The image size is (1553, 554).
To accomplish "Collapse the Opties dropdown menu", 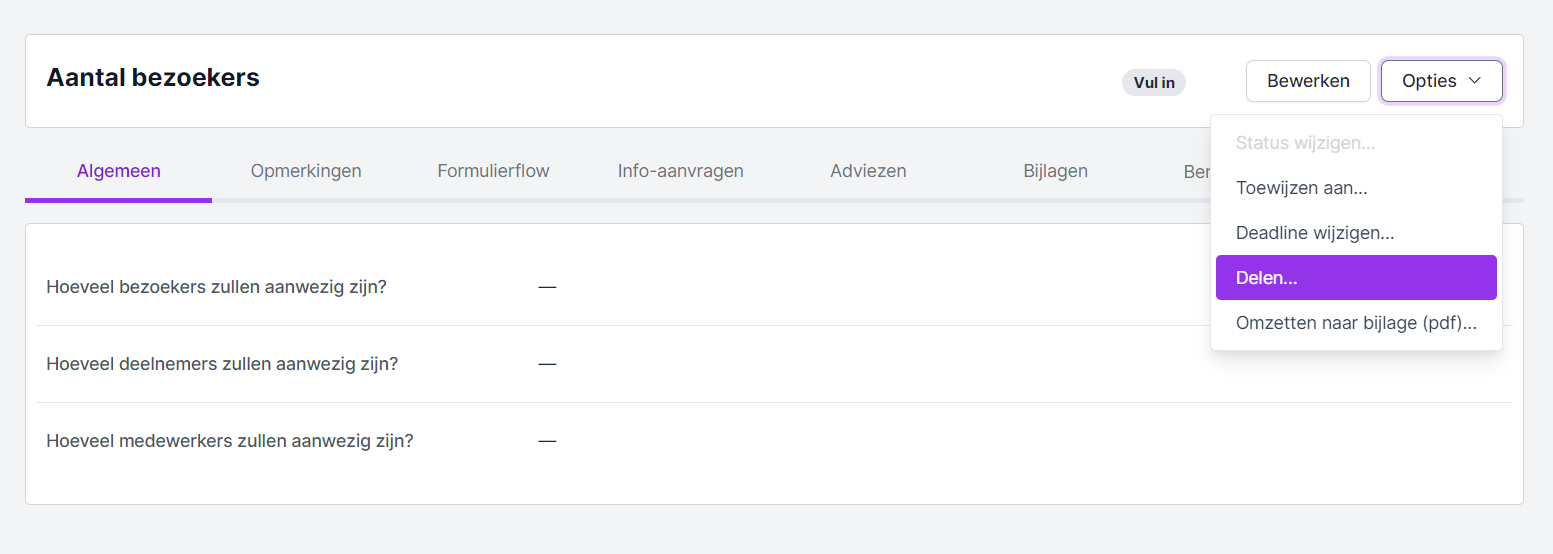I will (1441, 81).
